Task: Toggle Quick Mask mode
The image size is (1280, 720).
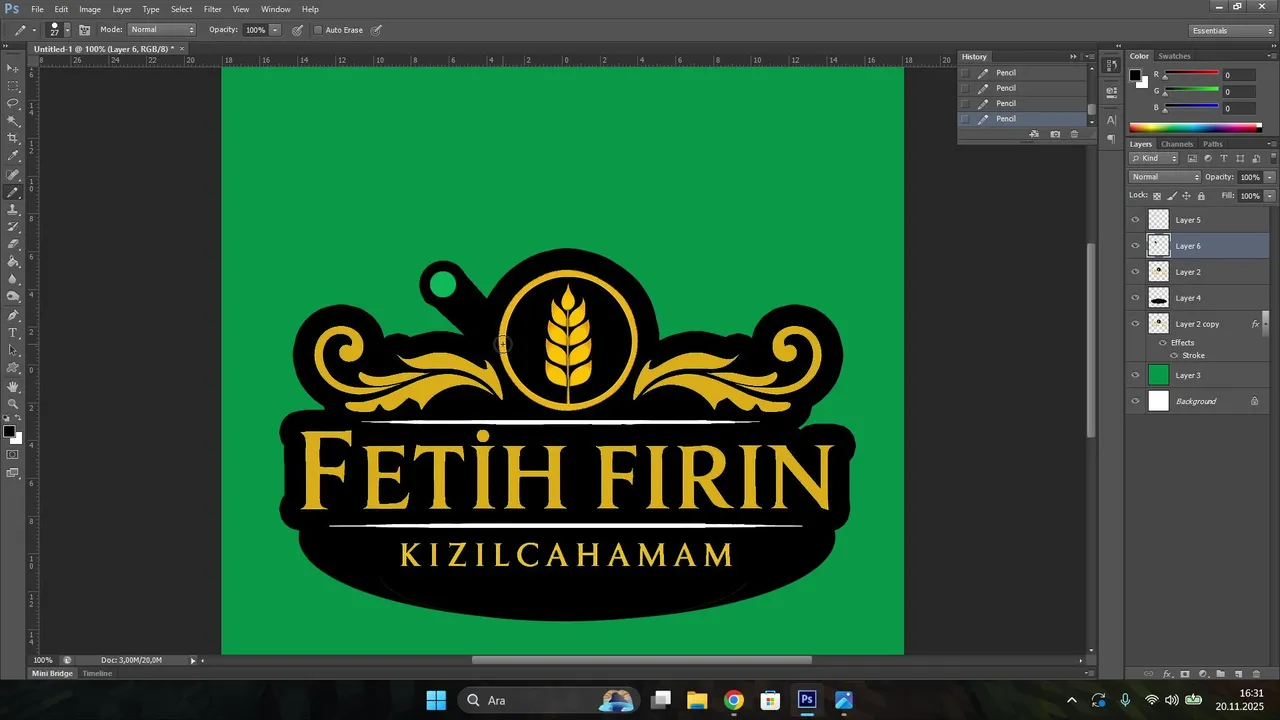Action: pos(13,455)
